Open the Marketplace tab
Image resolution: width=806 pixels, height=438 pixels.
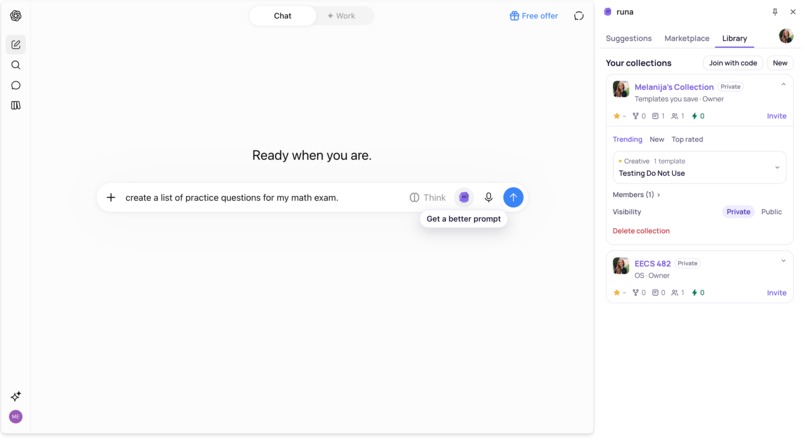coord(686,39)
